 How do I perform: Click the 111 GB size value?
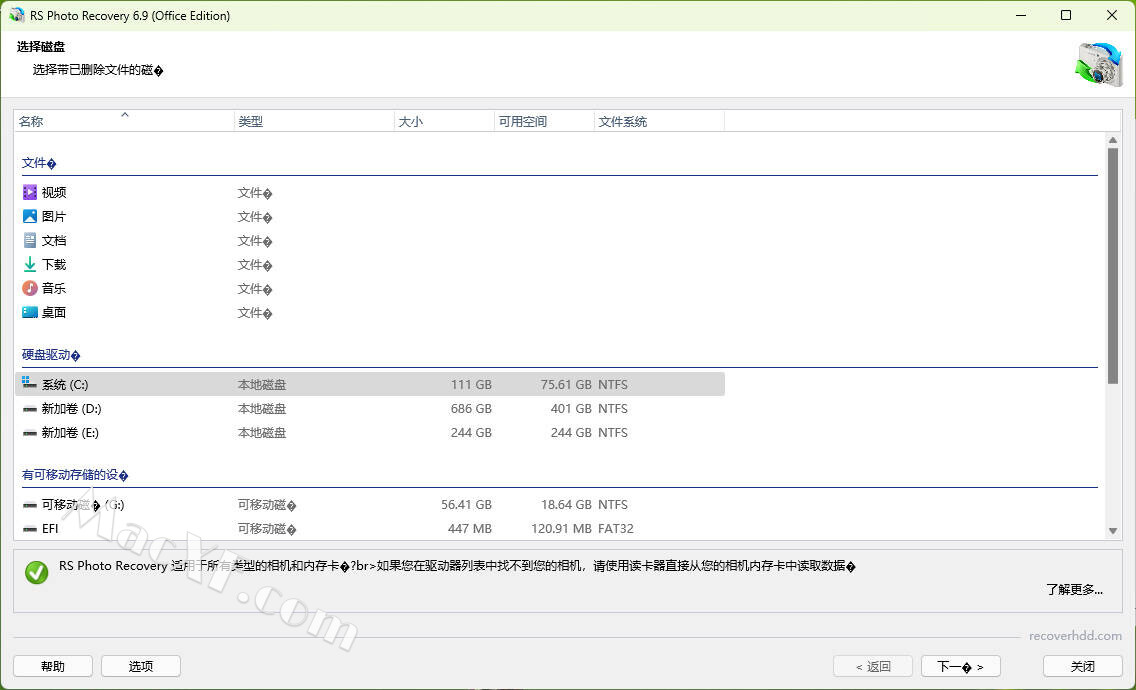click(x=471, y=384)
